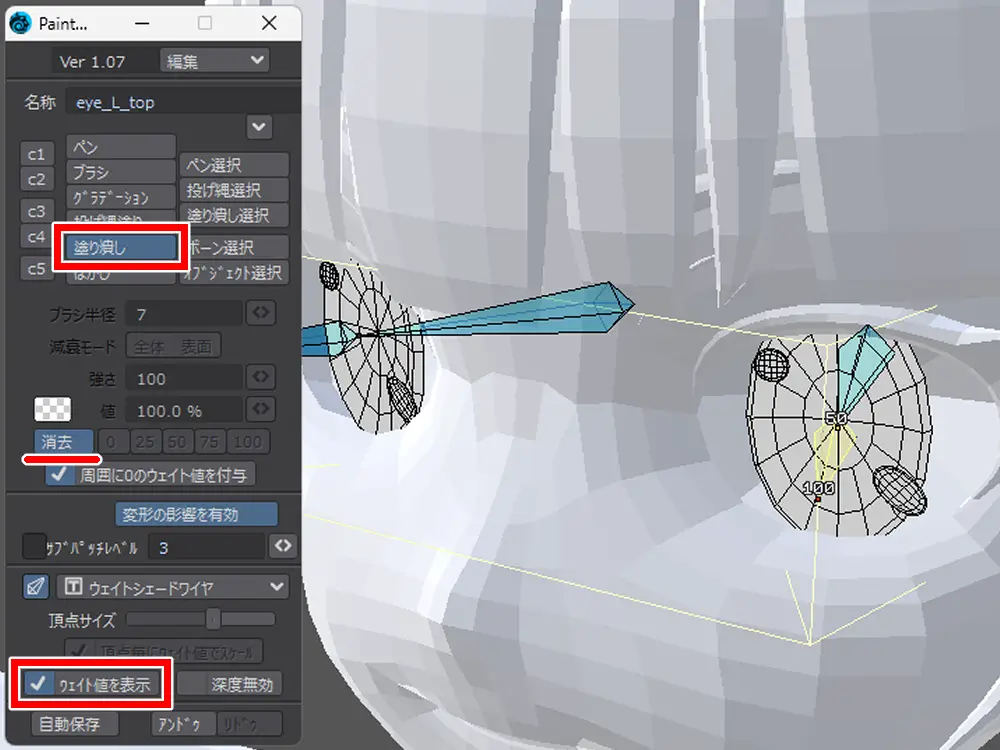Click the bone display icon beside ウェイトシェードワイヤ
The image size is (1000, 750).
35,587
